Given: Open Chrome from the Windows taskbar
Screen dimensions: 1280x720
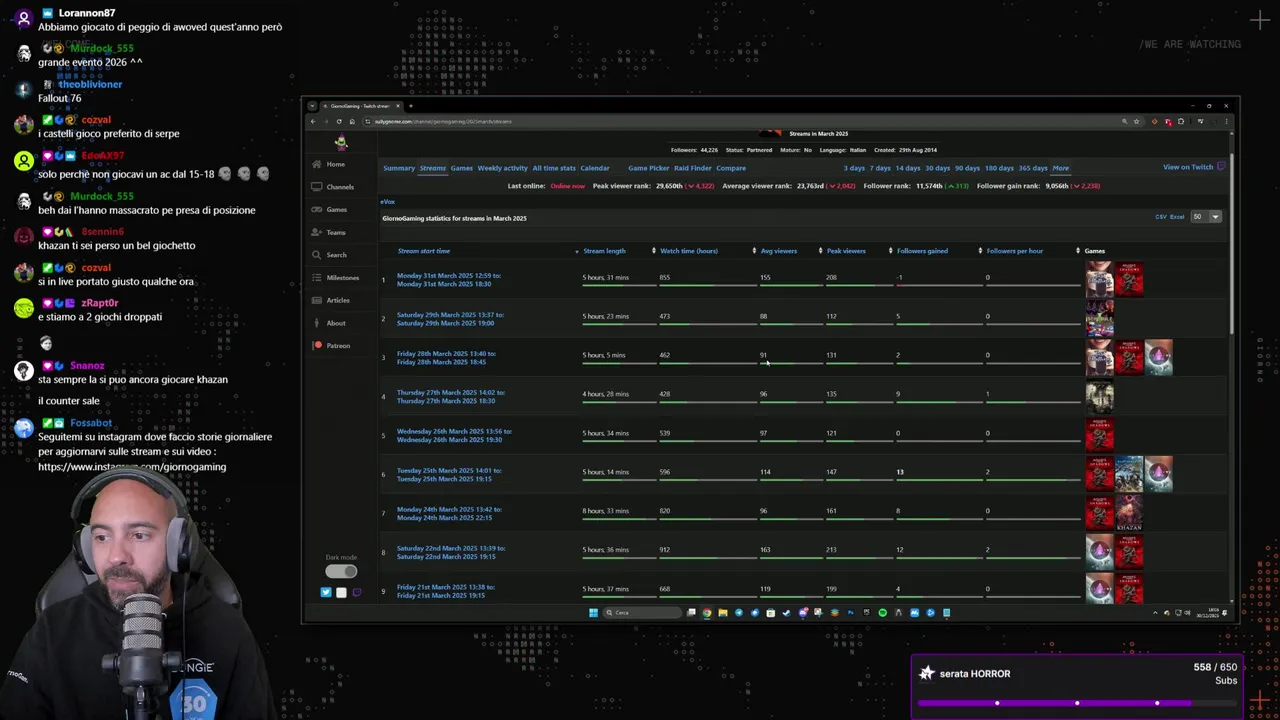Looking at the screenshot, I should pos(707,613).
